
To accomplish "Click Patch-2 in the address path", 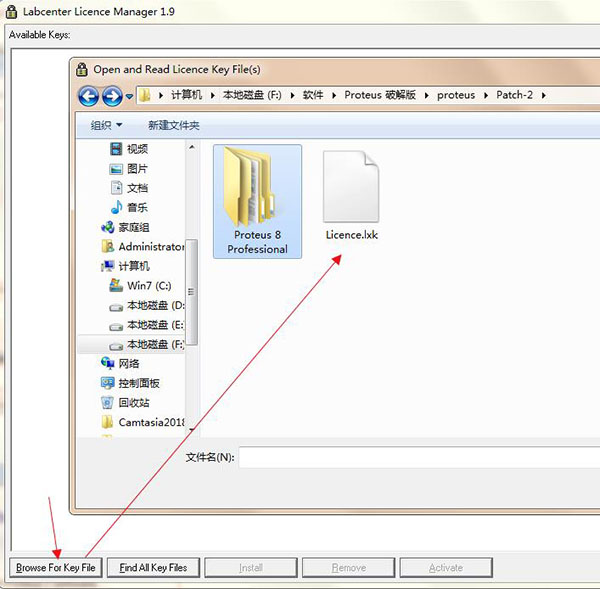I will 514,95.
